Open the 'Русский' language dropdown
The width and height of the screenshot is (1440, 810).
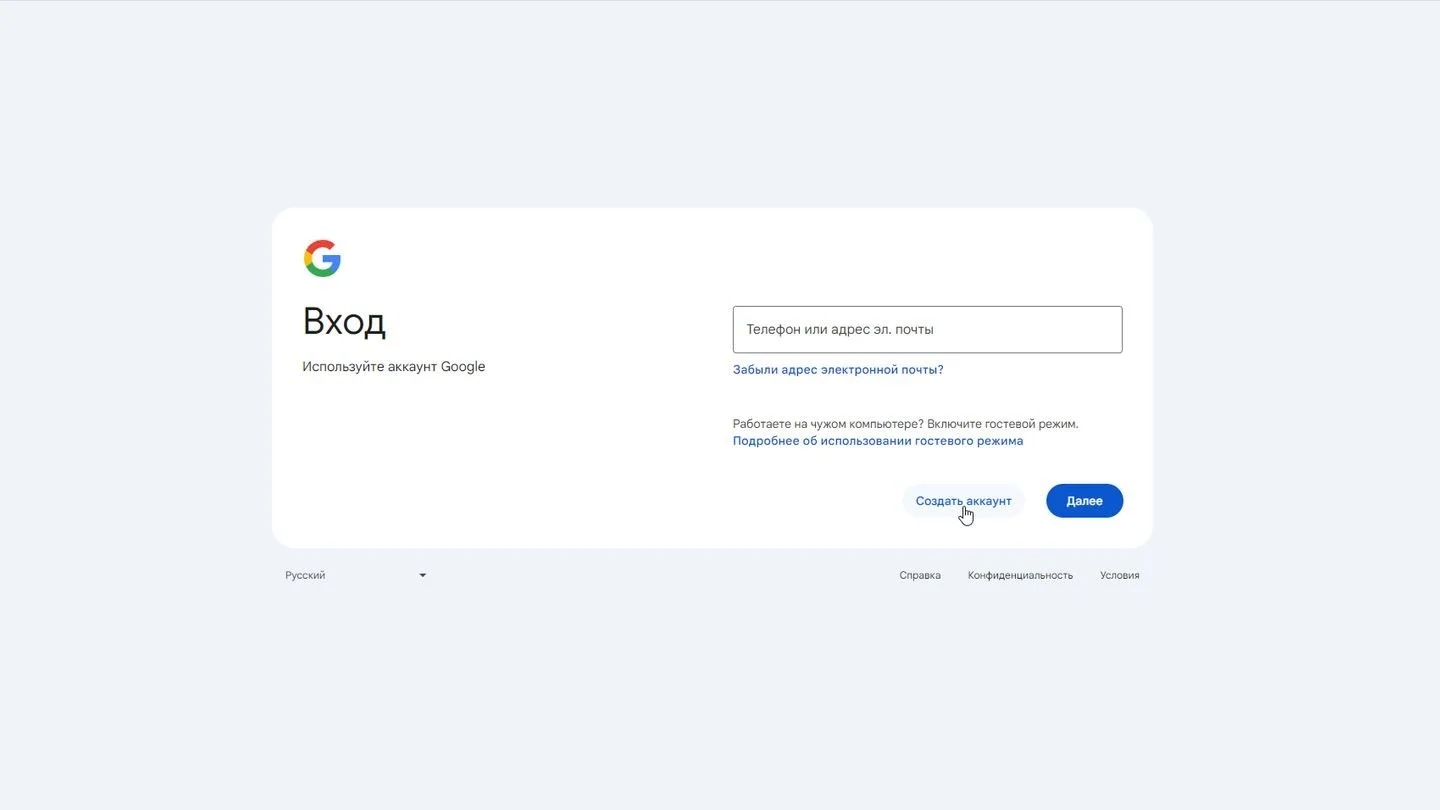(356, 575)
